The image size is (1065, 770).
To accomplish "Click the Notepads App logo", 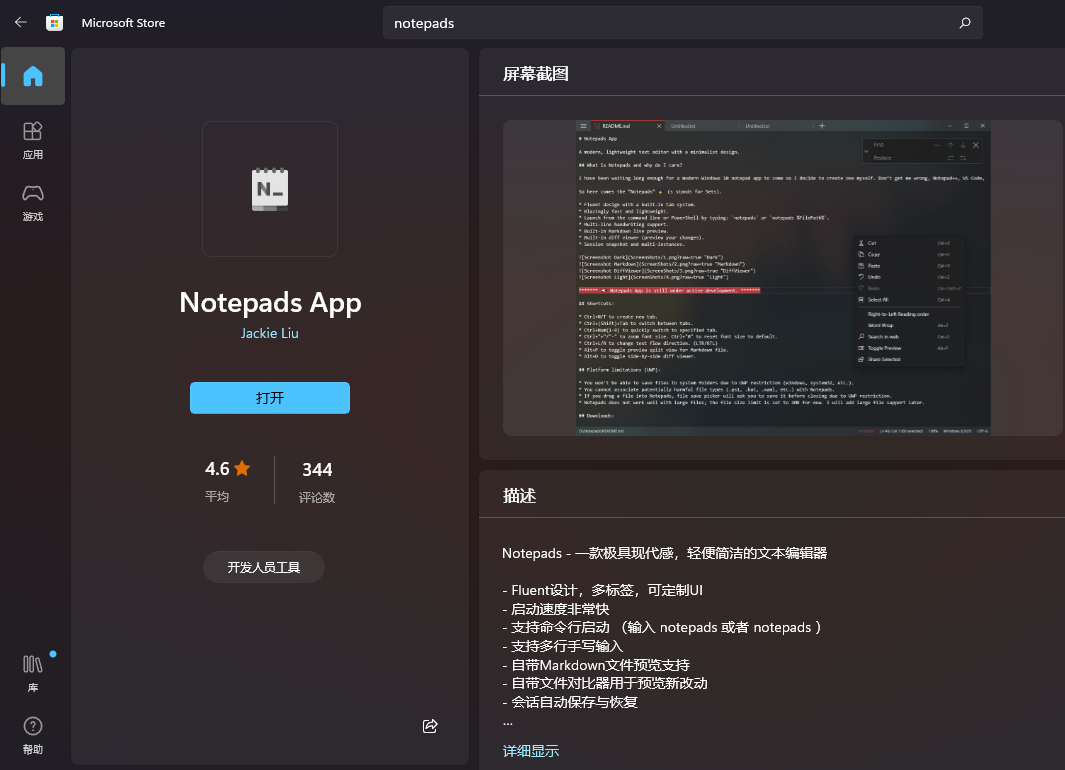I will [x=269, y=189].
